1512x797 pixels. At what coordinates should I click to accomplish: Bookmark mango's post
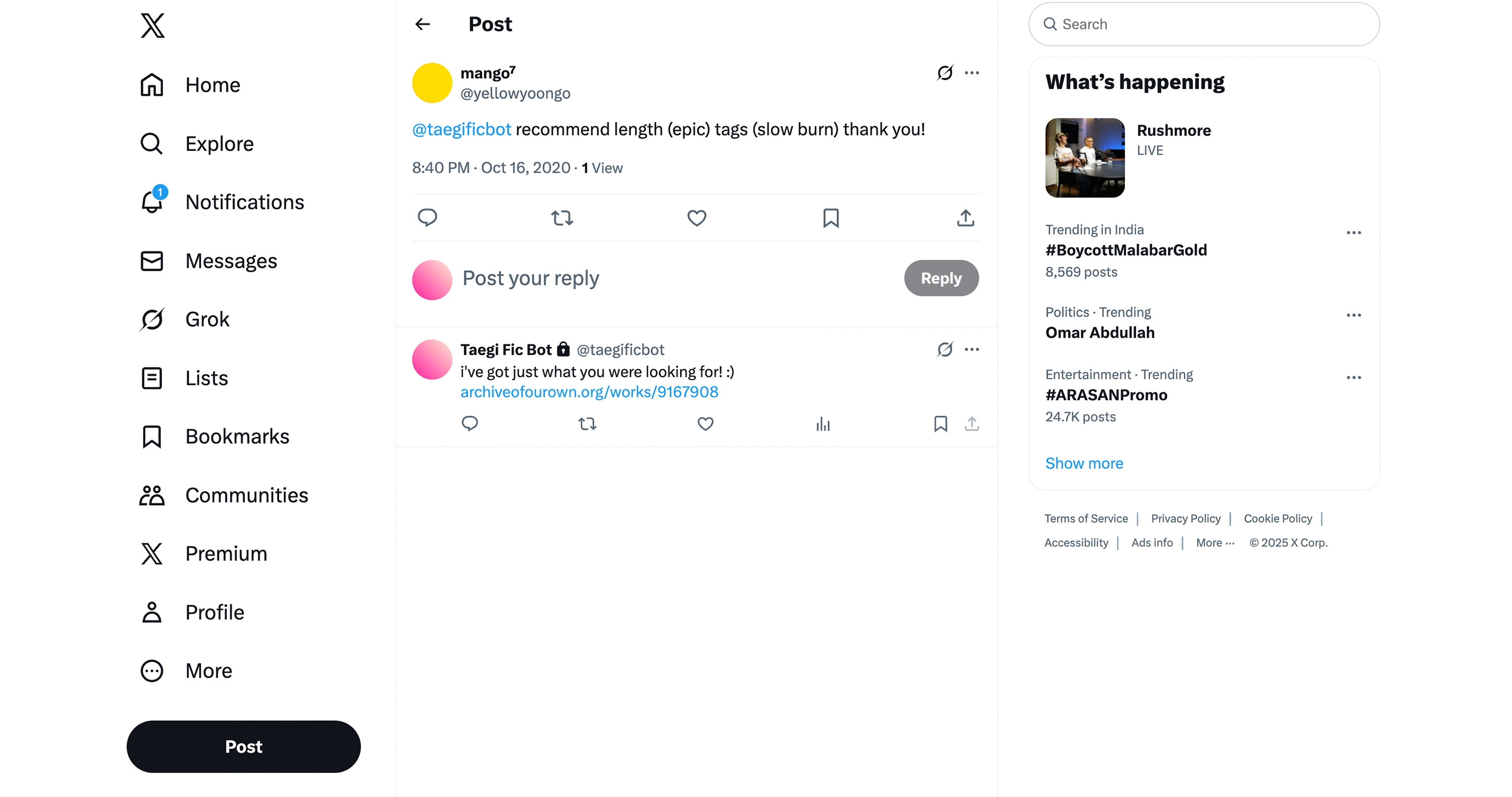click(831, 218)
